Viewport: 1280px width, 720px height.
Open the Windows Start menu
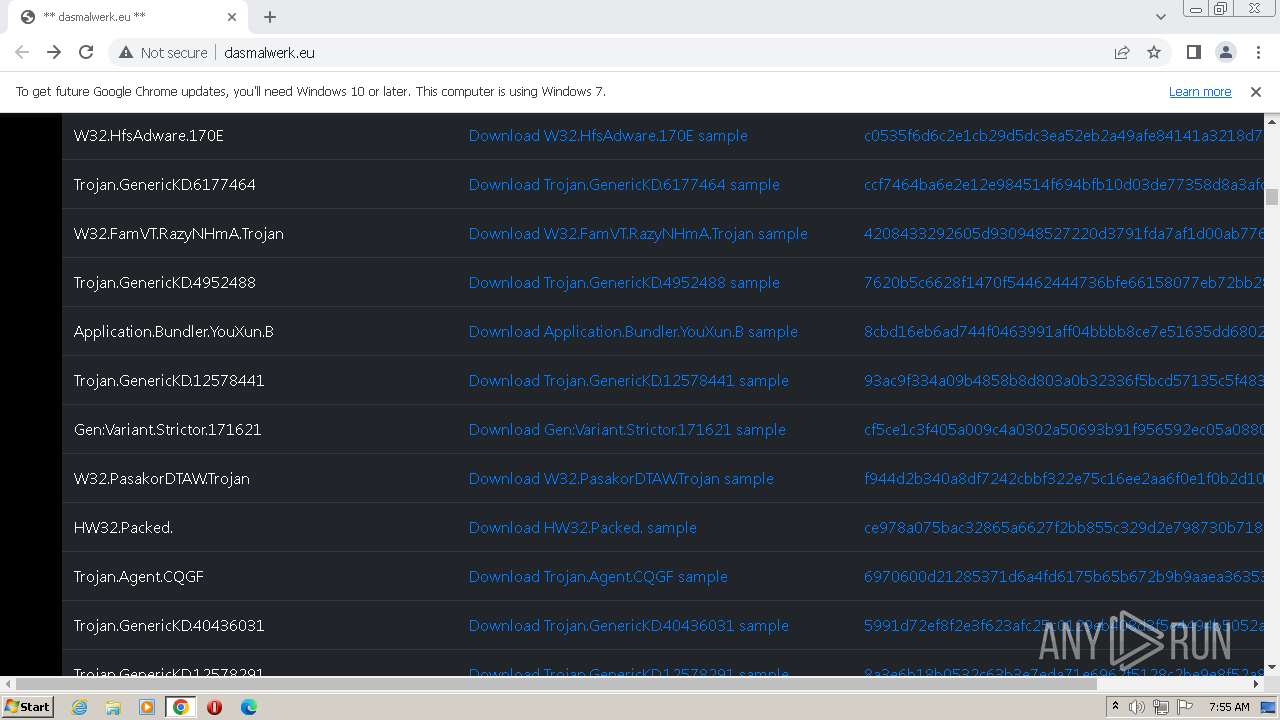click(28, 707)
